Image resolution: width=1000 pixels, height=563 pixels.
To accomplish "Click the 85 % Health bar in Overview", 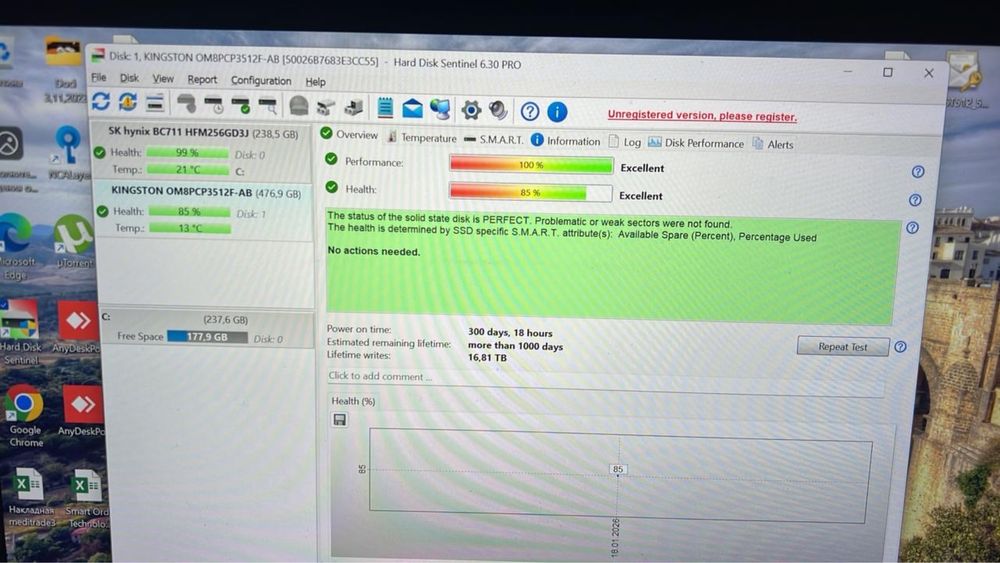I will [x=531, y=192].
